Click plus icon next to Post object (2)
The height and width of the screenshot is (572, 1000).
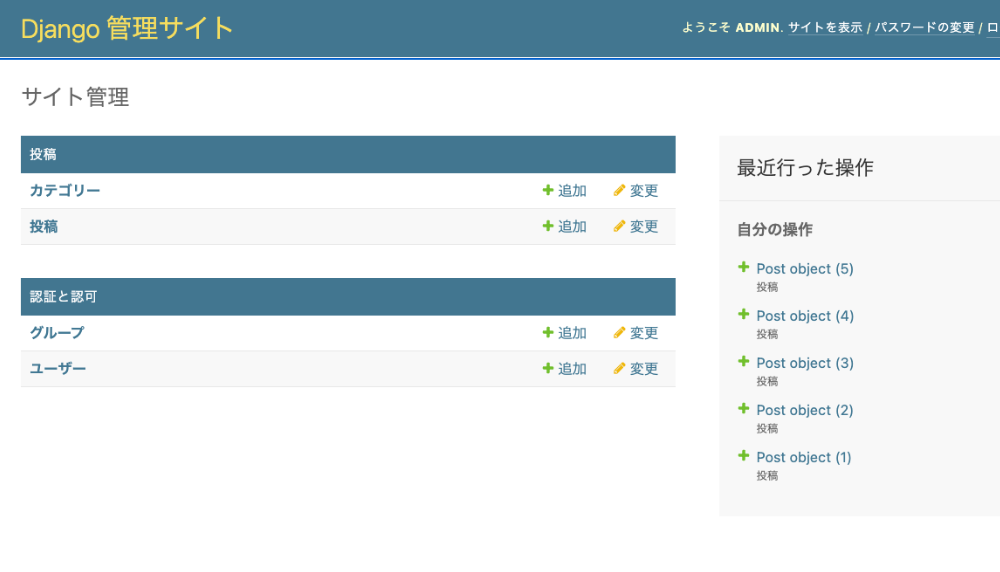pyautogui.click(x=743, y=409)
